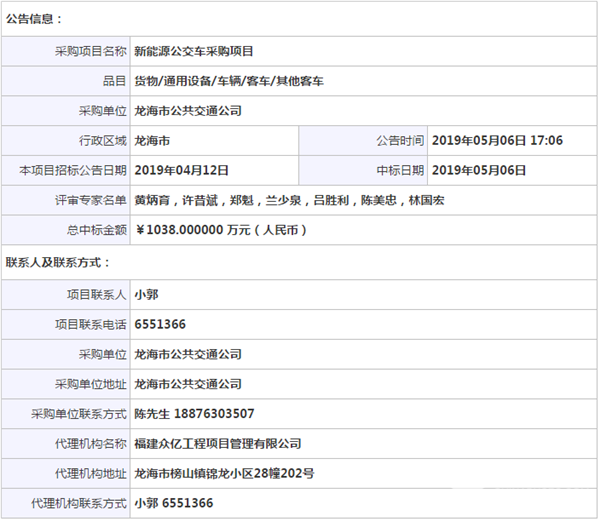The width and height of the screenshot is (600, 521).
Task: Click the 中标日期 label cell
Action: tap(400, 170)
